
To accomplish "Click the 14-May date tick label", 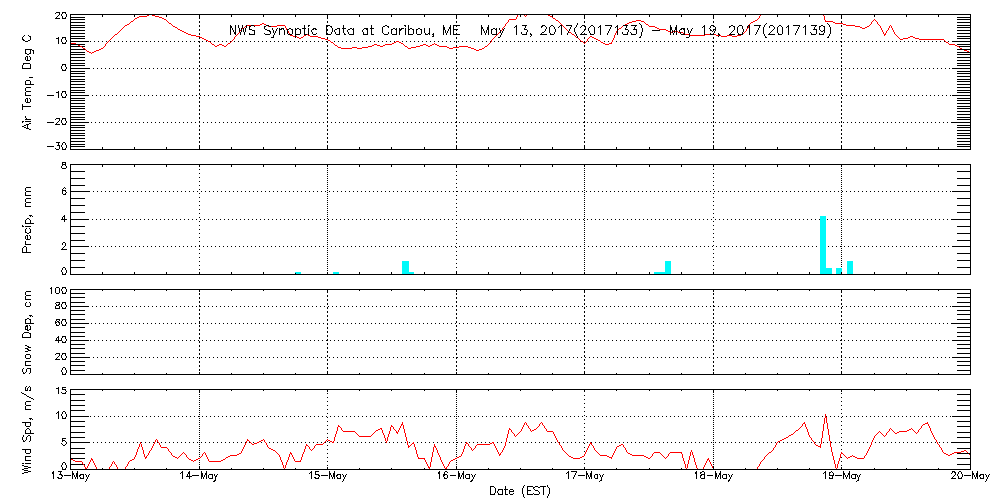I will [200, 477].
